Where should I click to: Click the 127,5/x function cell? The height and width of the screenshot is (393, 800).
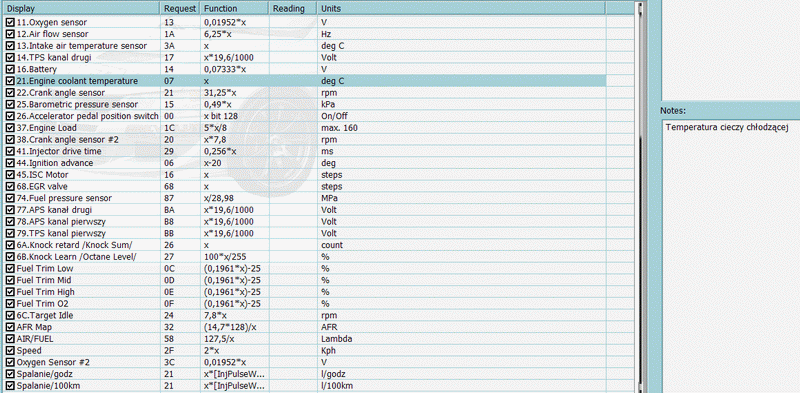[x=234, y=339]
